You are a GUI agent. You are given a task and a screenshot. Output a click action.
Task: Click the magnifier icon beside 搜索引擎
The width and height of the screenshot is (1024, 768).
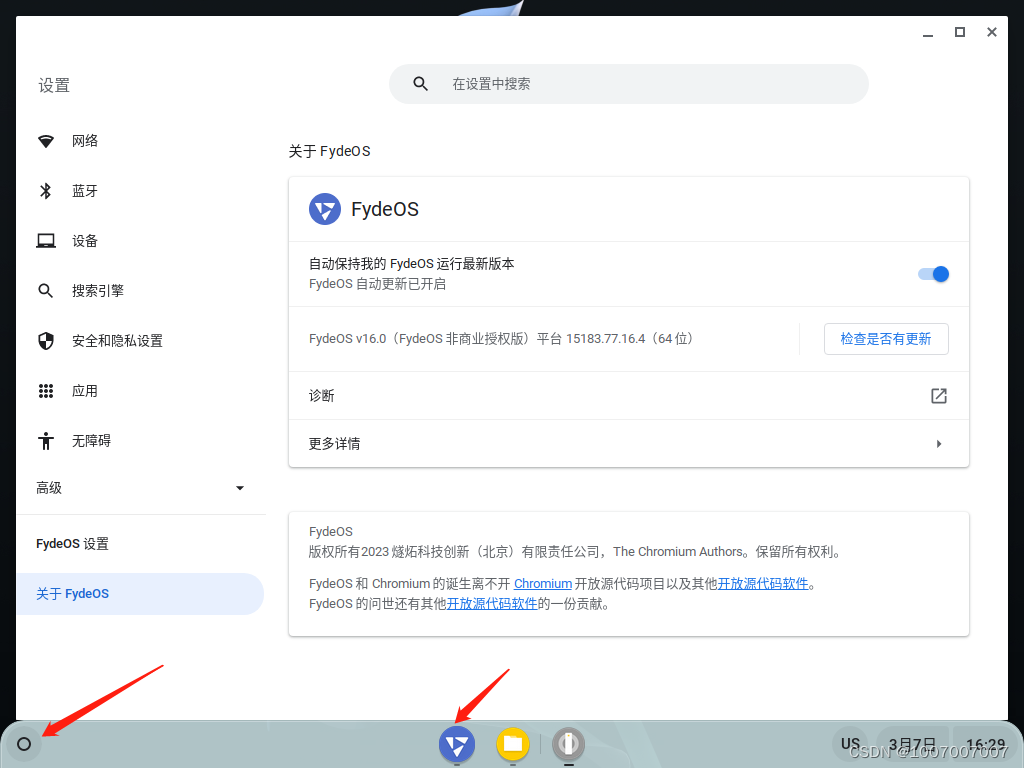[x=46, y=291]
